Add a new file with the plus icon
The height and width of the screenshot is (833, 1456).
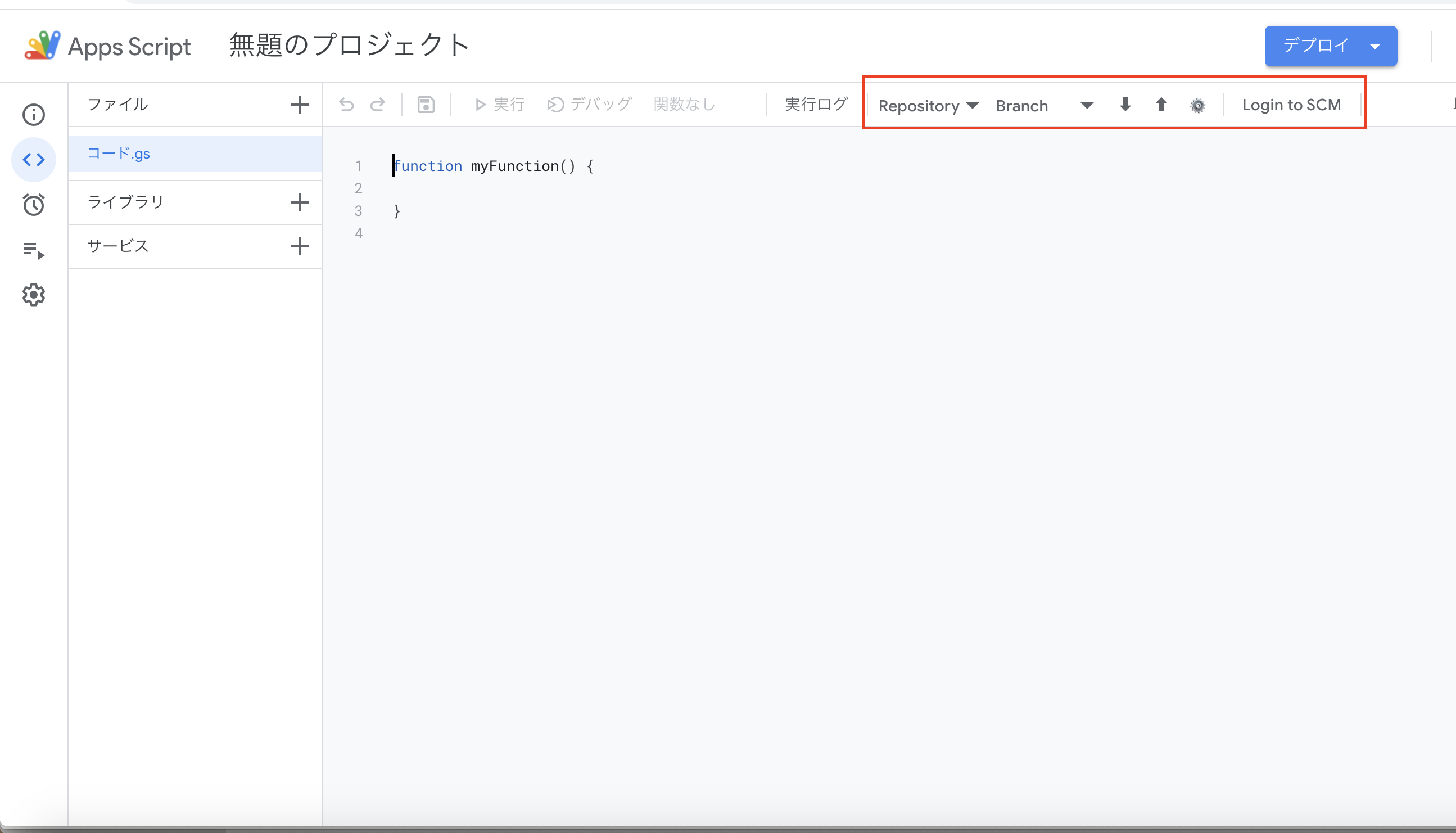[x=300, y=104]
